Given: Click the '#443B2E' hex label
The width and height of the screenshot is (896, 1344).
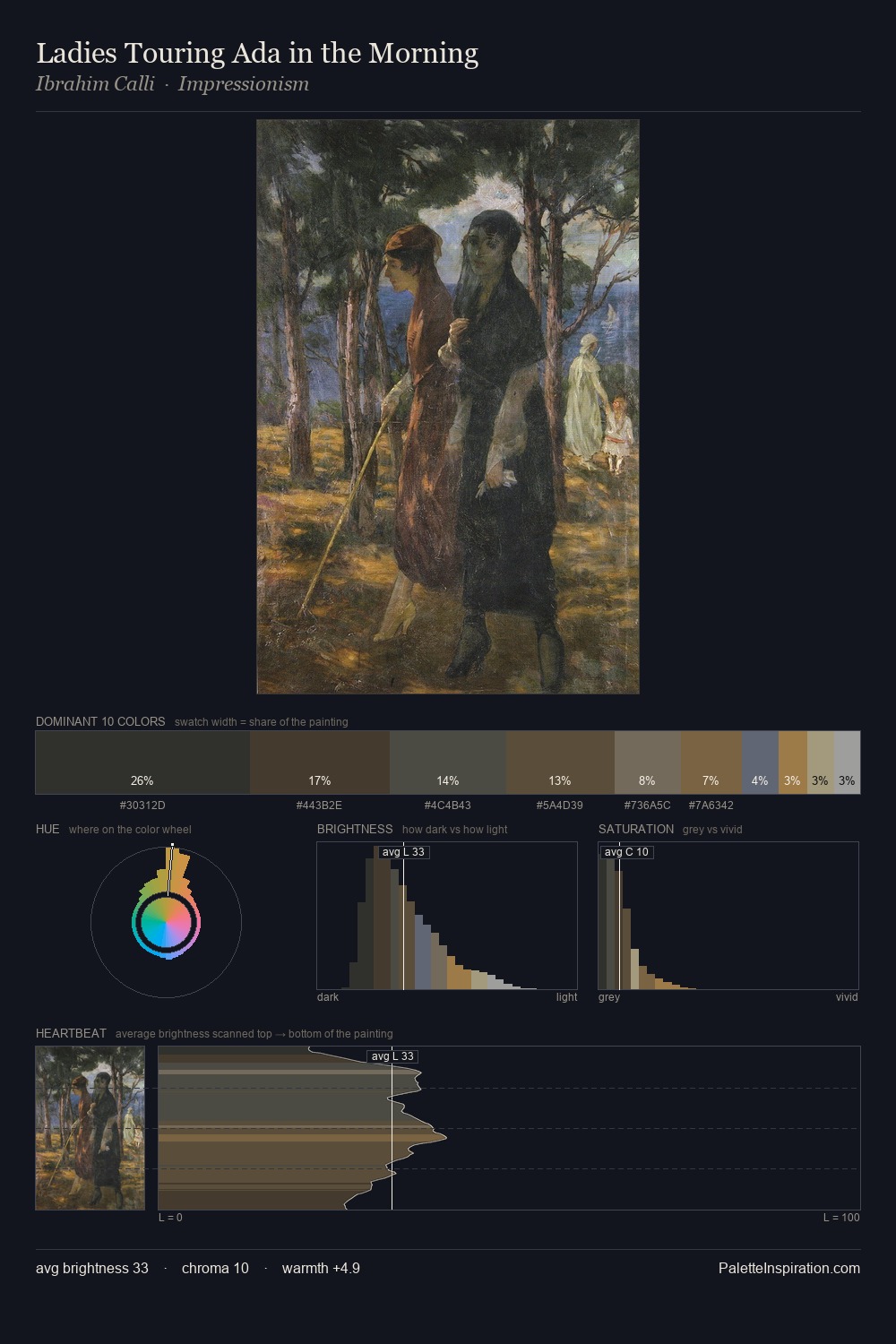Looking at the screenshot, I should pos(319,806).
